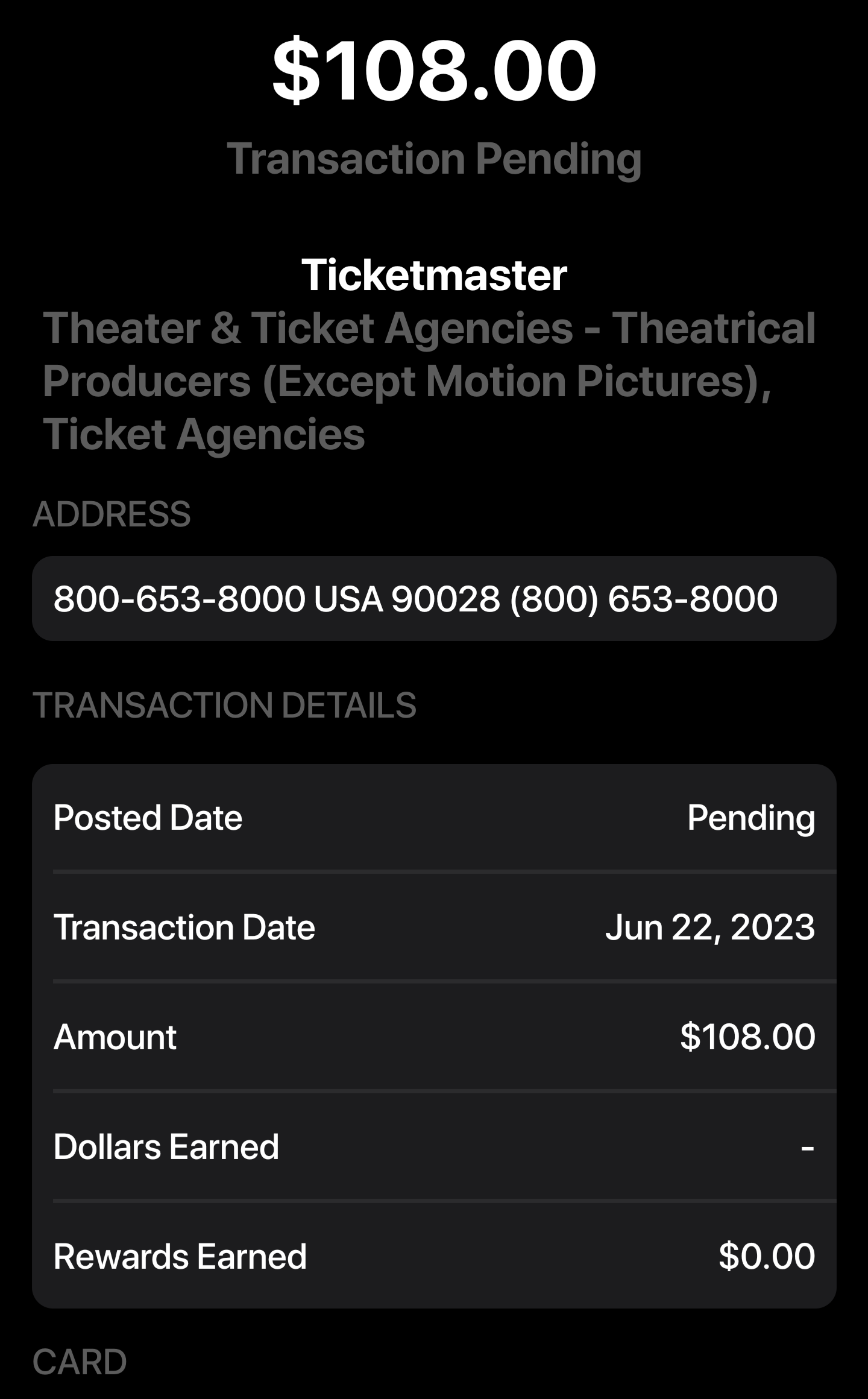868x1399 pixels.
Task: Tap the TRANSACTION DETAILS section header
Action: 224,705
